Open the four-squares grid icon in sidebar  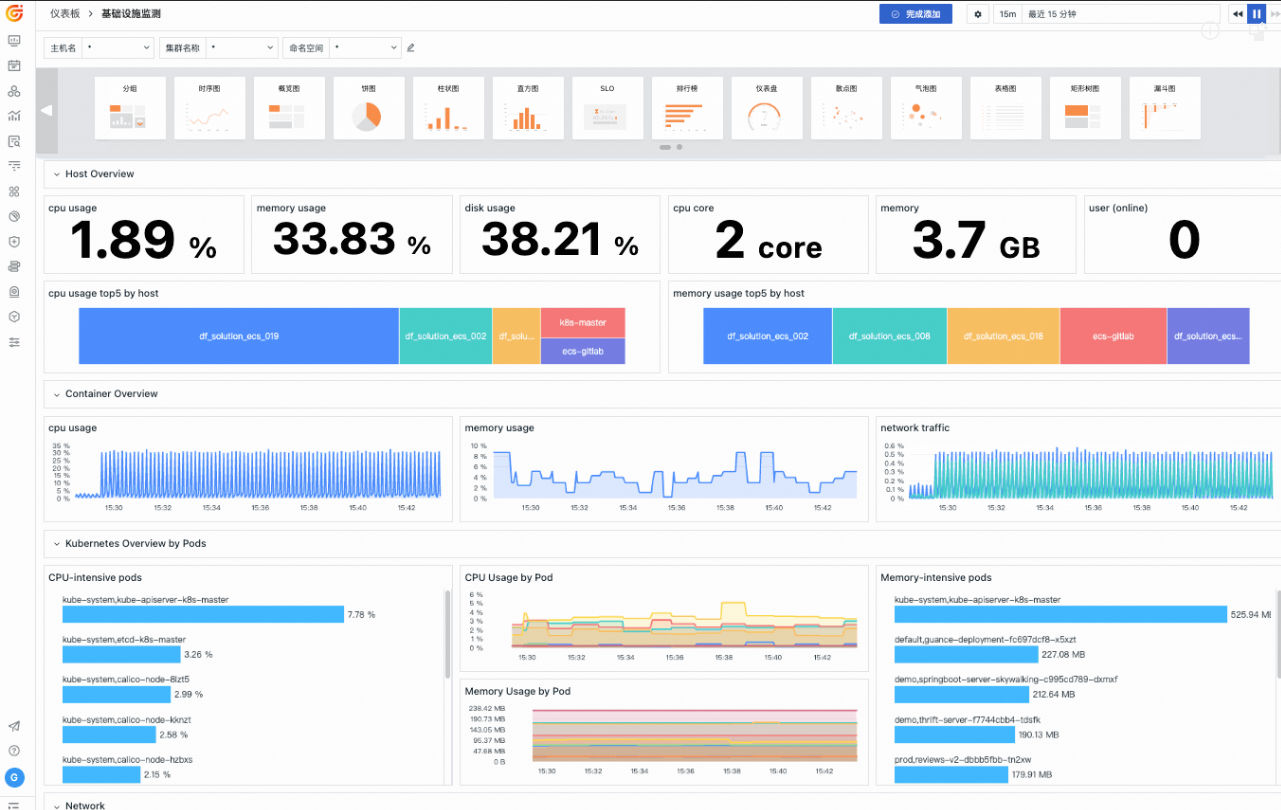tap(14, 191)
